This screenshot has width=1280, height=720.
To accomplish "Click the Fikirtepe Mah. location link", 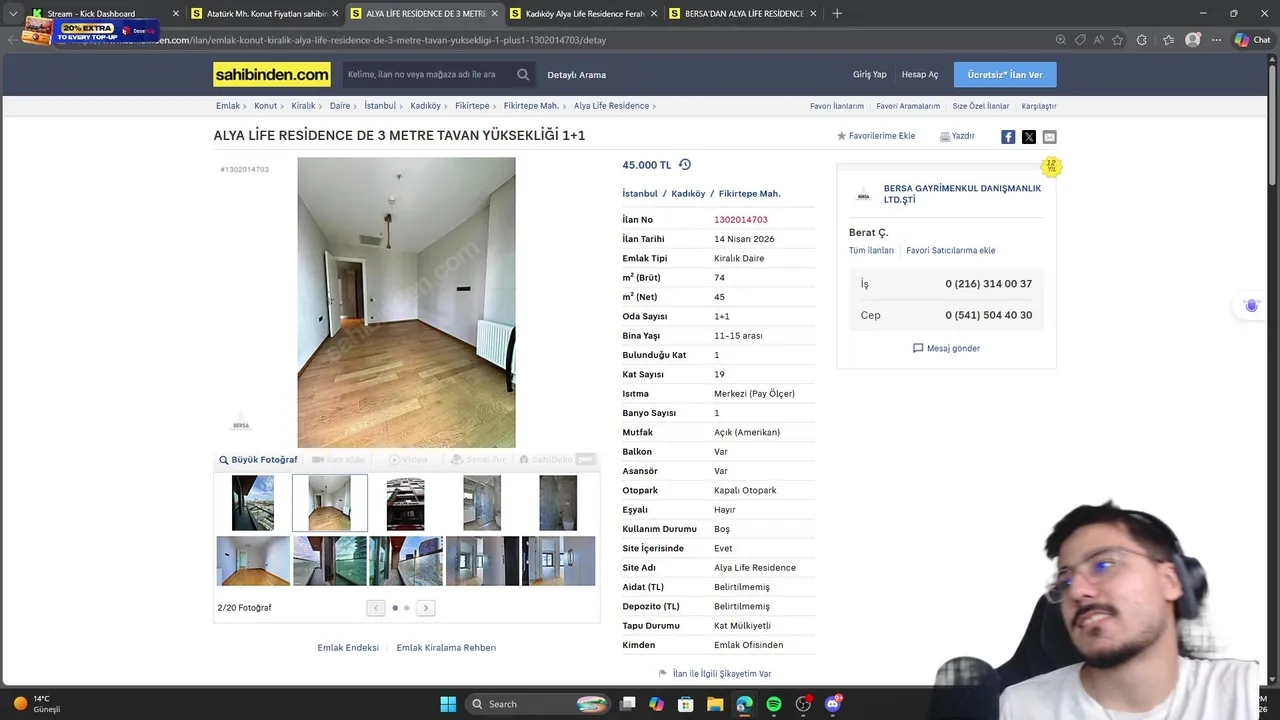I will [749, 194].
